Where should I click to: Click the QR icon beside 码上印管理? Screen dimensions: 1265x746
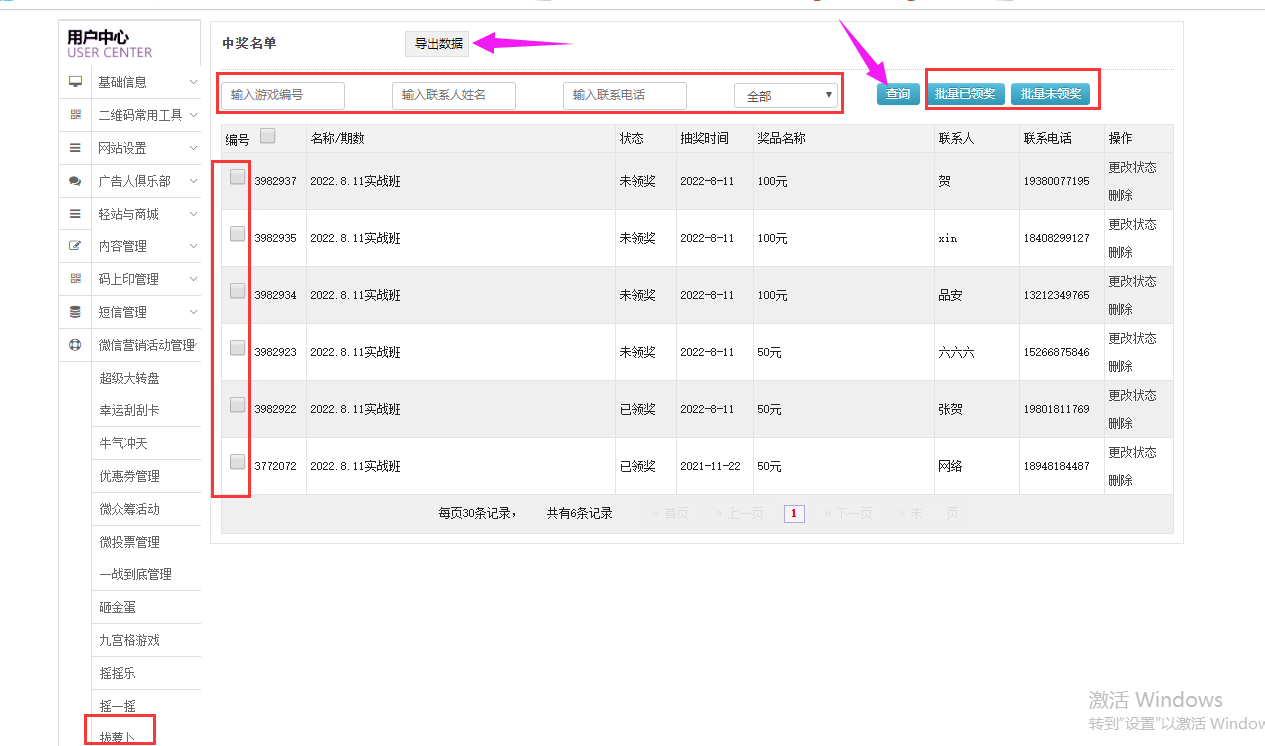(75, 279)
